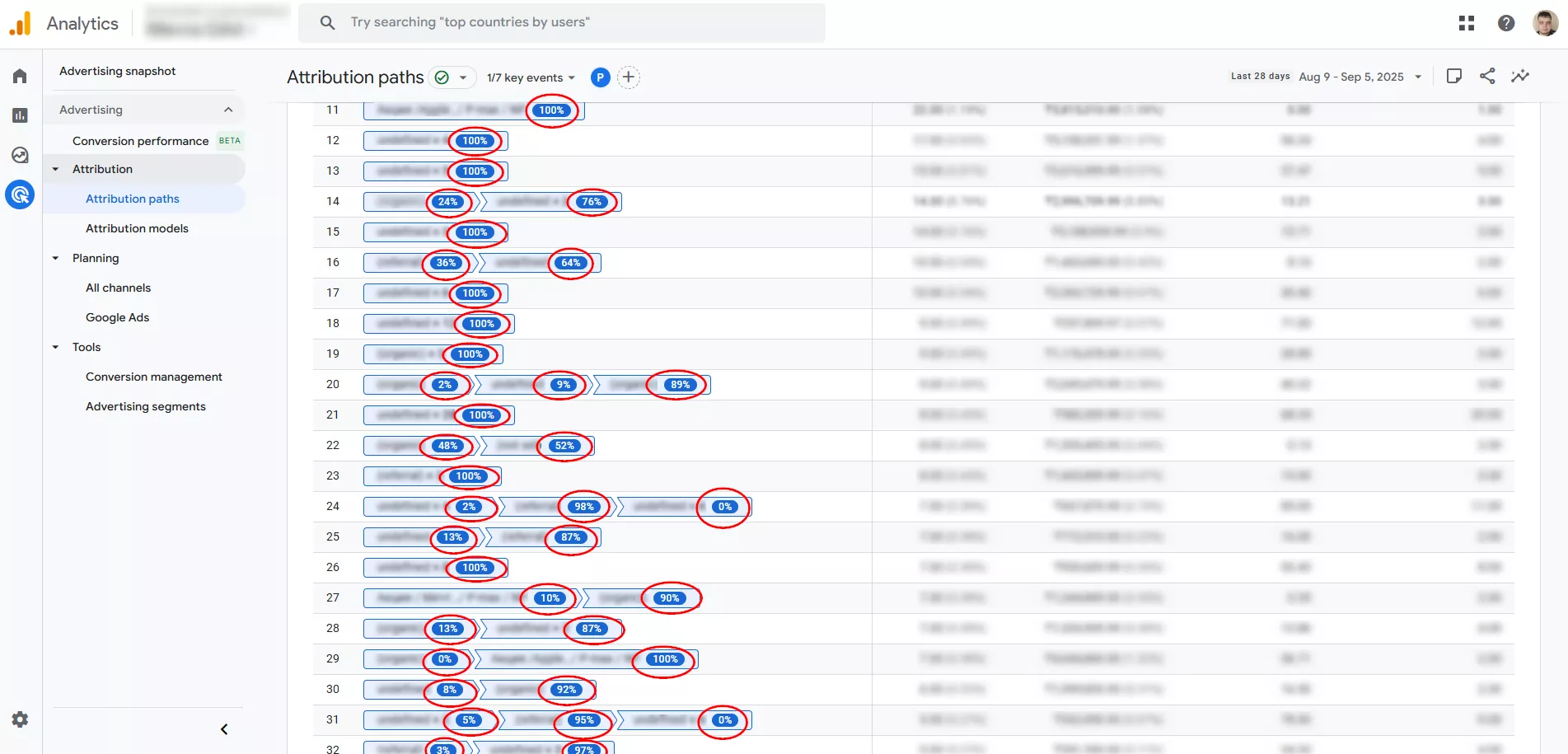Viewport: 1568px width, 754px height.
Task: Open the Reports icon in left rail
Action: [20, 115]
